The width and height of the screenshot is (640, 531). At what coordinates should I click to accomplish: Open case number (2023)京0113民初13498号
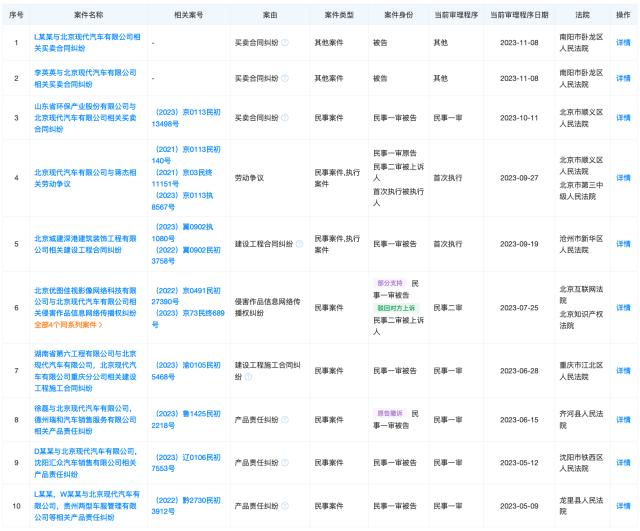coord(186,118)
